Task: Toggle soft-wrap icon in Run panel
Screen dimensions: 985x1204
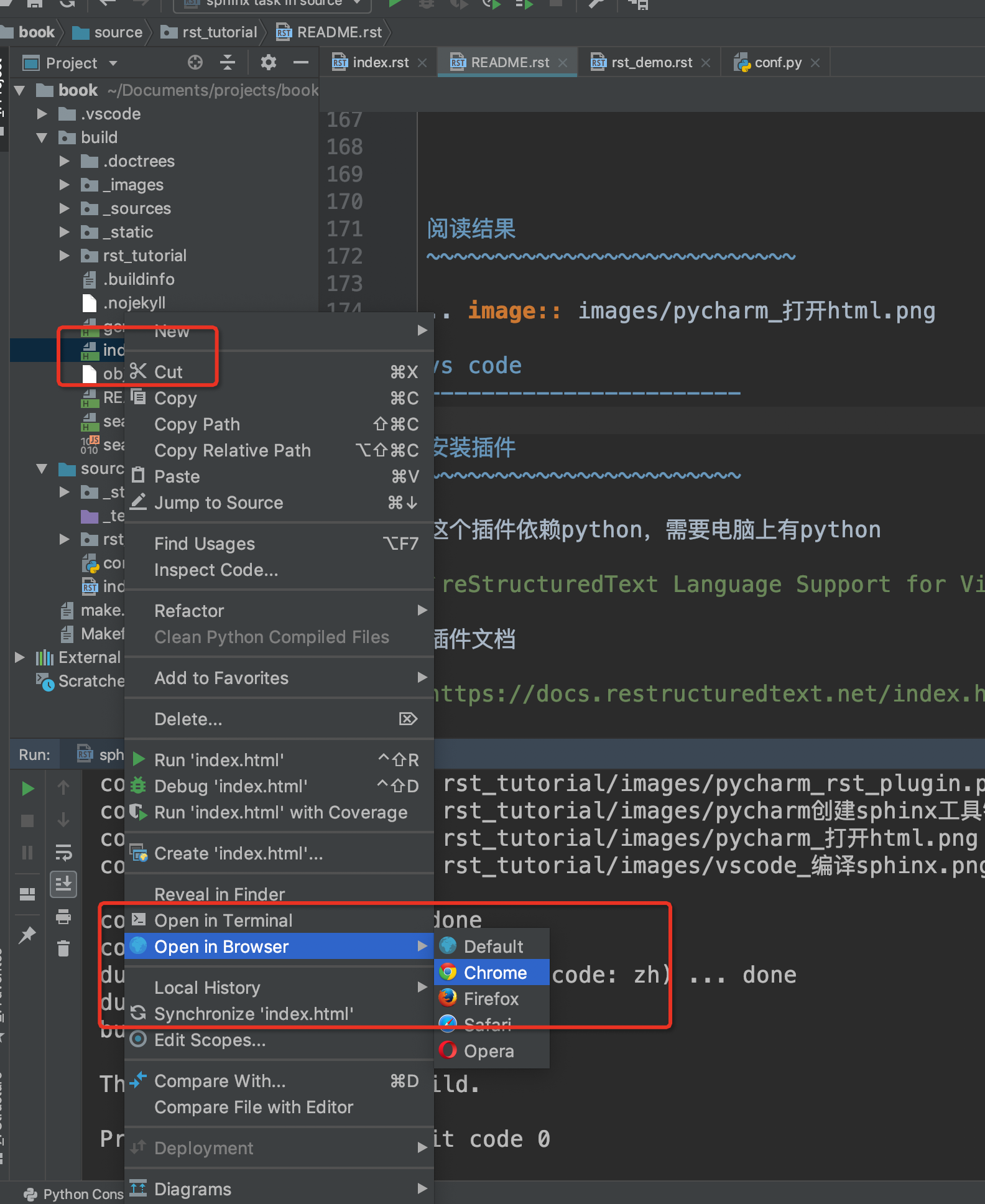Action: click(x=63, y=852)
